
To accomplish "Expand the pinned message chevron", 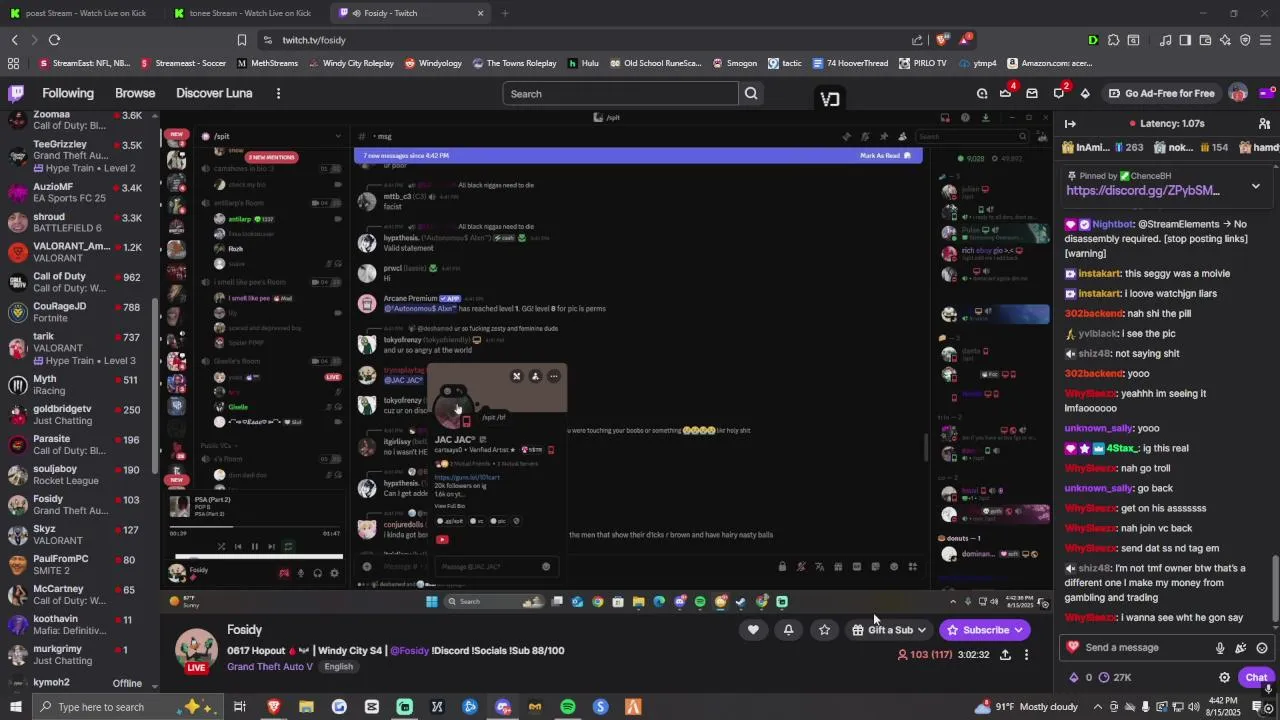I will click(x=1256, y=186).
